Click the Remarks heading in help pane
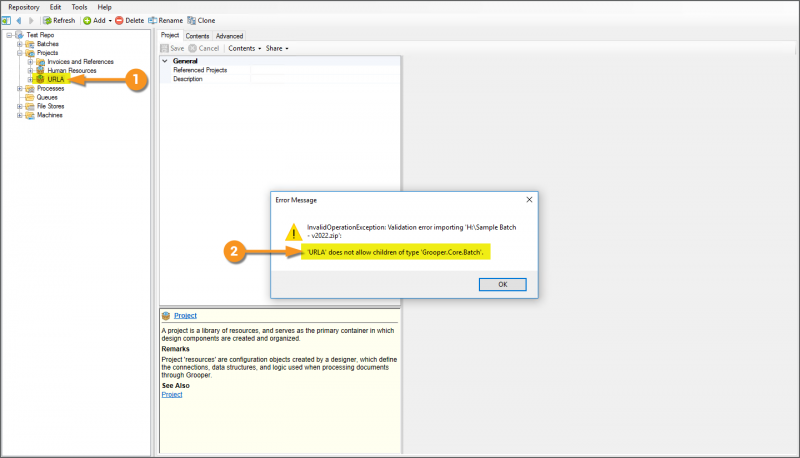This screenshot has height=458, width=800. click(176, 349)
